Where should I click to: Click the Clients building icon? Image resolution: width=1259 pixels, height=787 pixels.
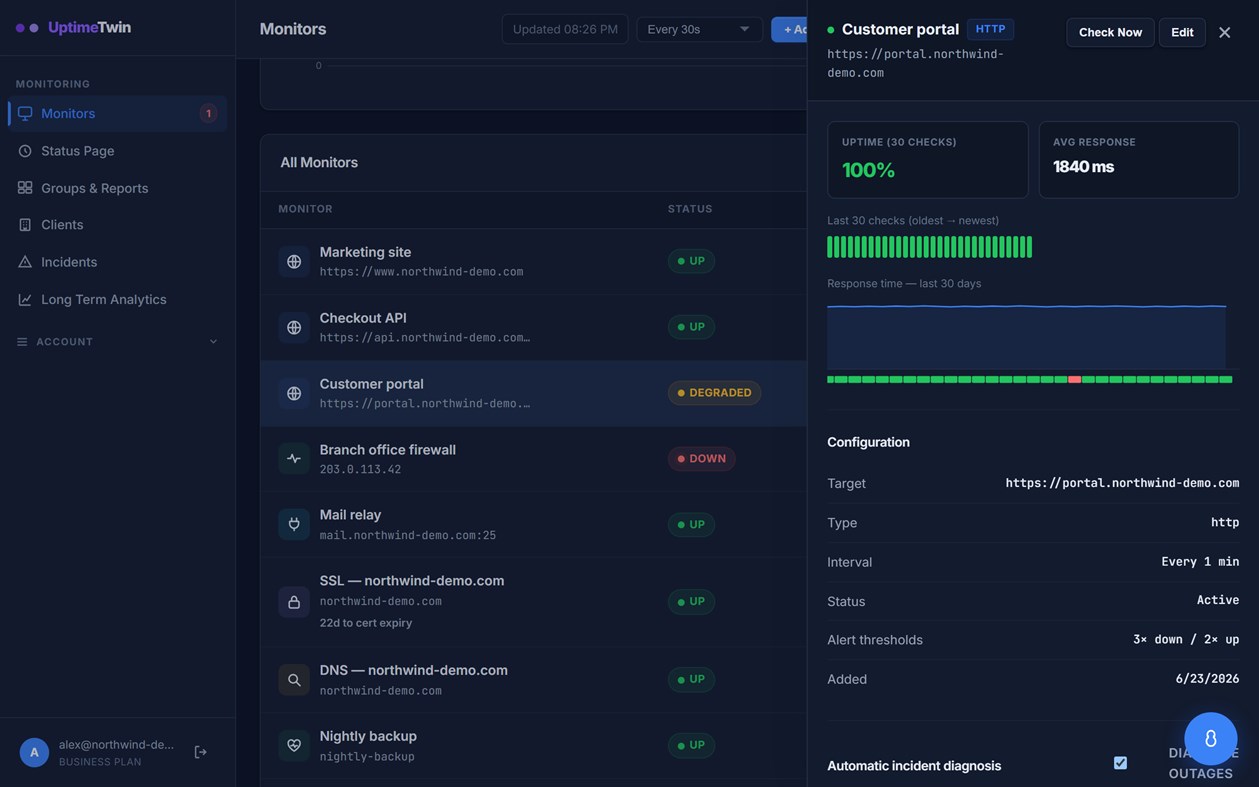click(x=25, y=225)
